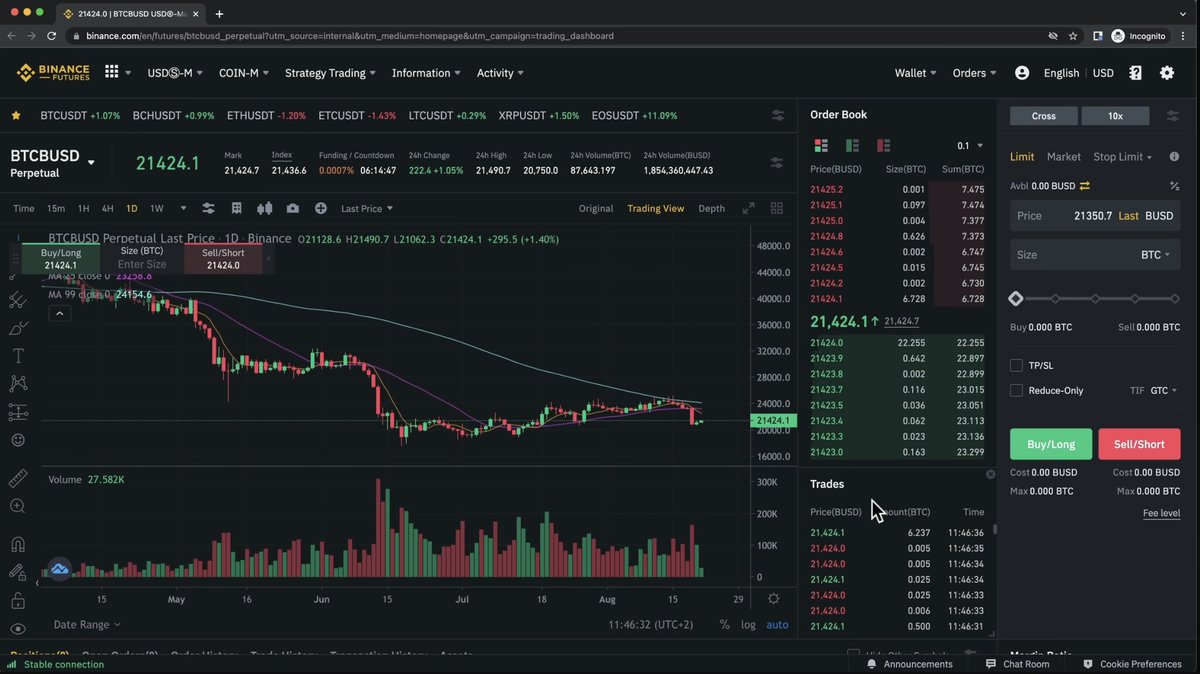Open the order panel preferences sliders icon

tap(1171, 116)
